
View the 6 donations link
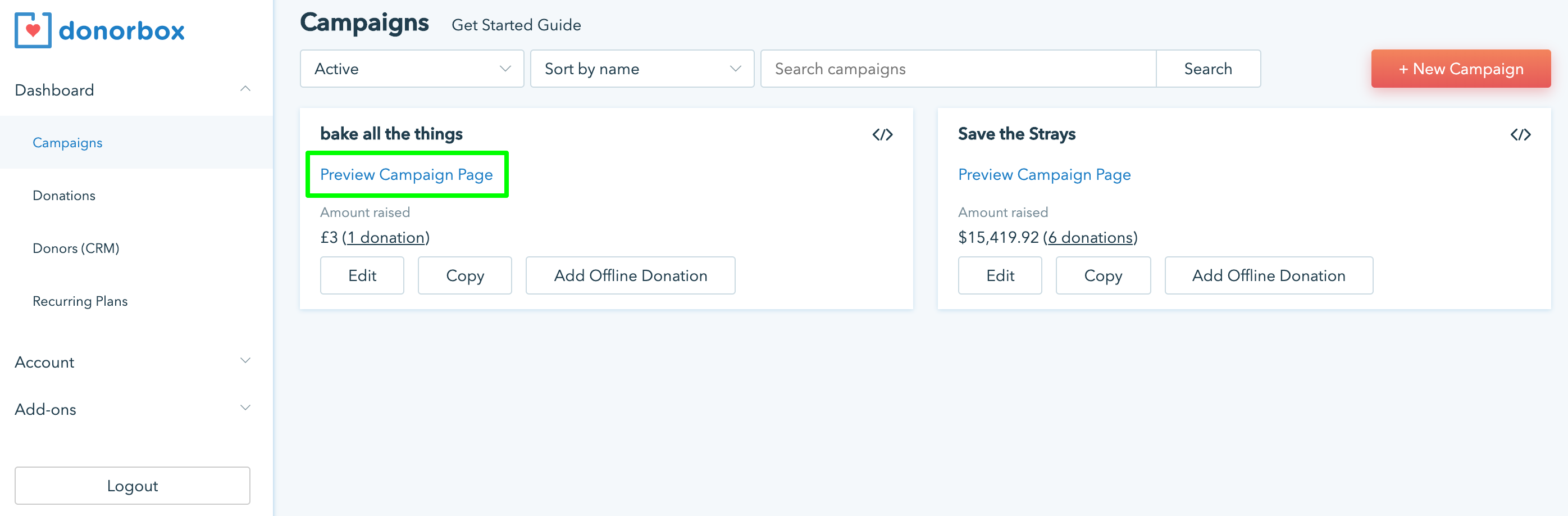coord(1090,238)
